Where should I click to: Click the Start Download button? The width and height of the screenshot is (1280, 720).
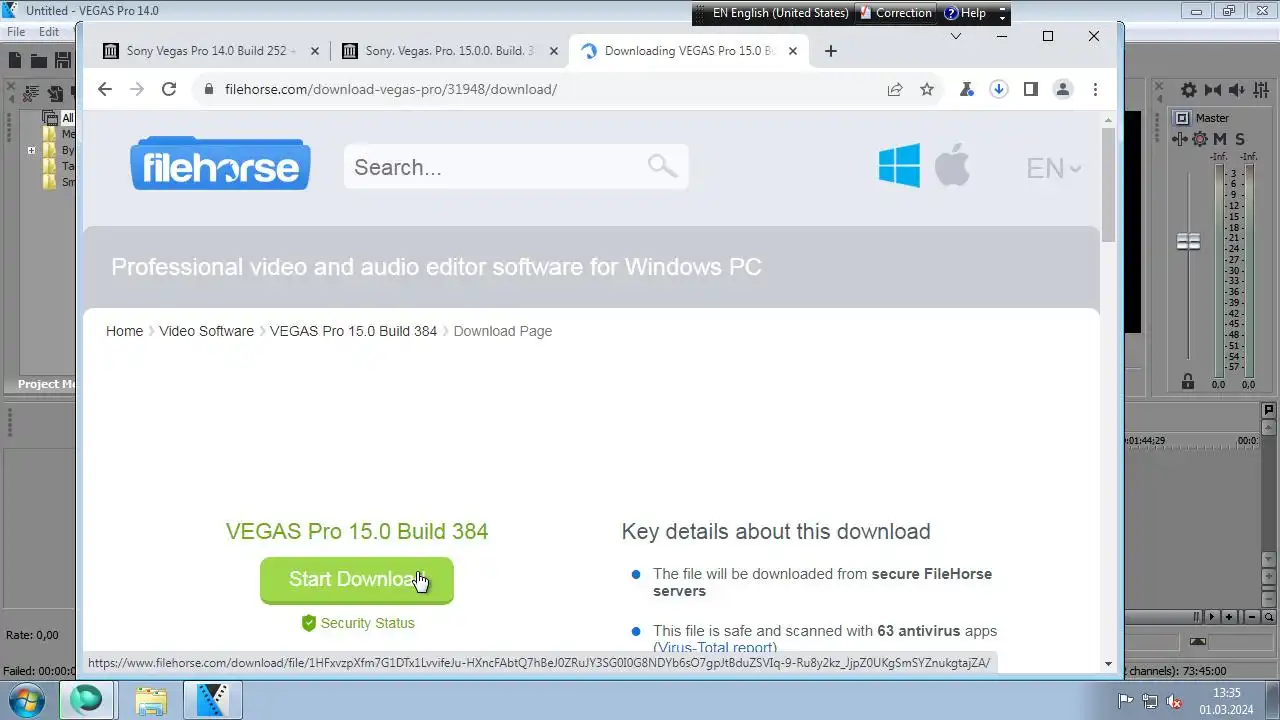[x=357, y=580]
